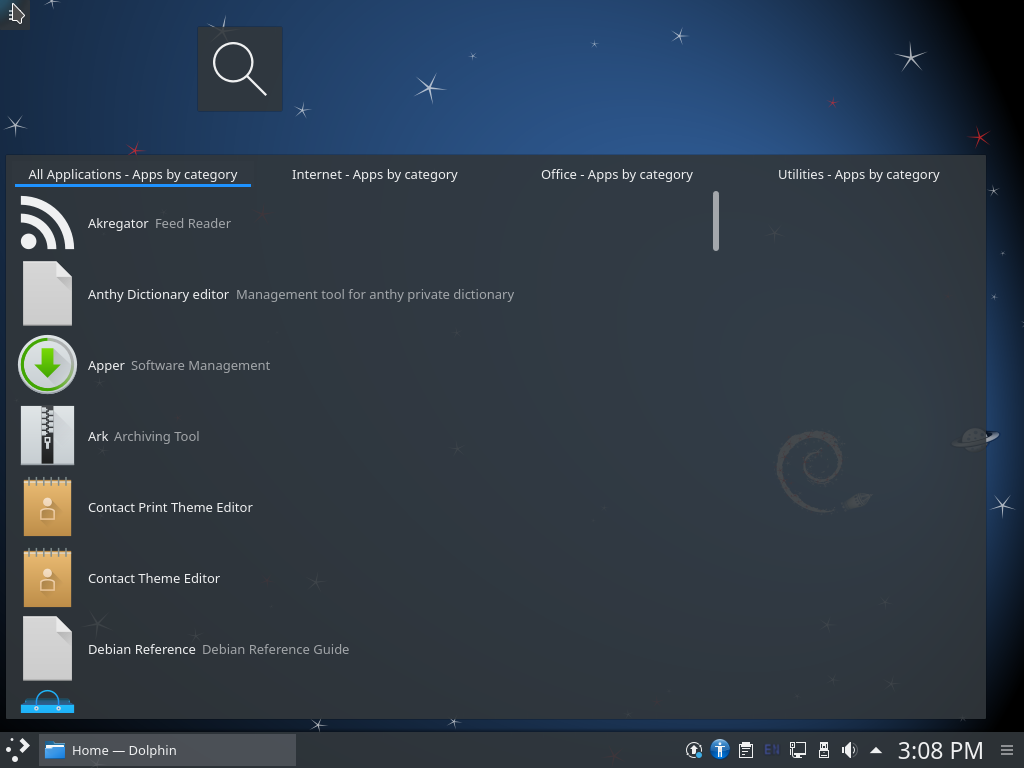
Task: Switch to the Home — Dolphin task
Action: point(167,750)
